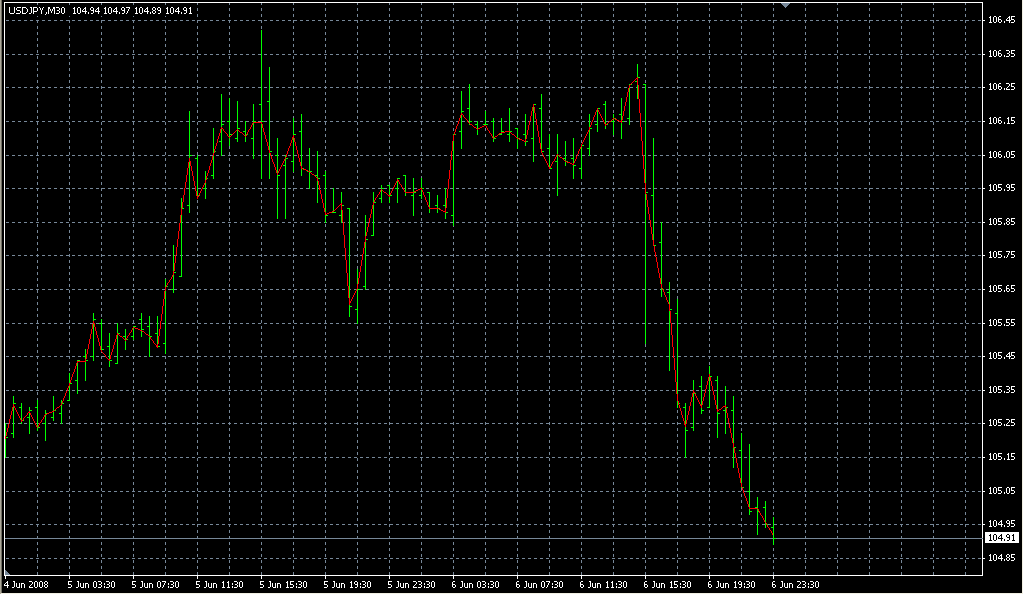
Task: Click the USDJPY,M30 chart title
Action: [x=36, y=10]
